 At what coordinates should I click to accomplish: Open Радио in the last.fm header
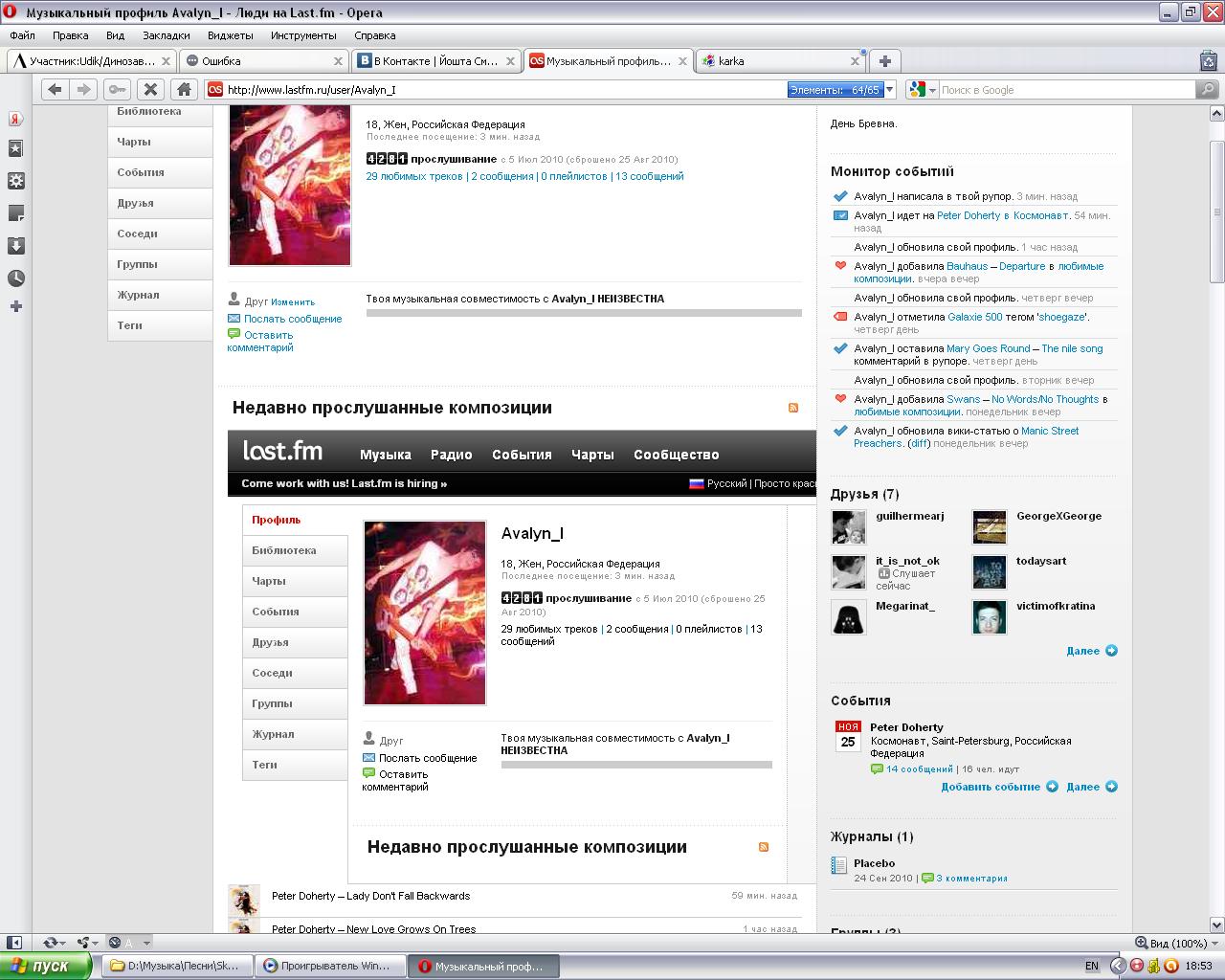[451, 455]
